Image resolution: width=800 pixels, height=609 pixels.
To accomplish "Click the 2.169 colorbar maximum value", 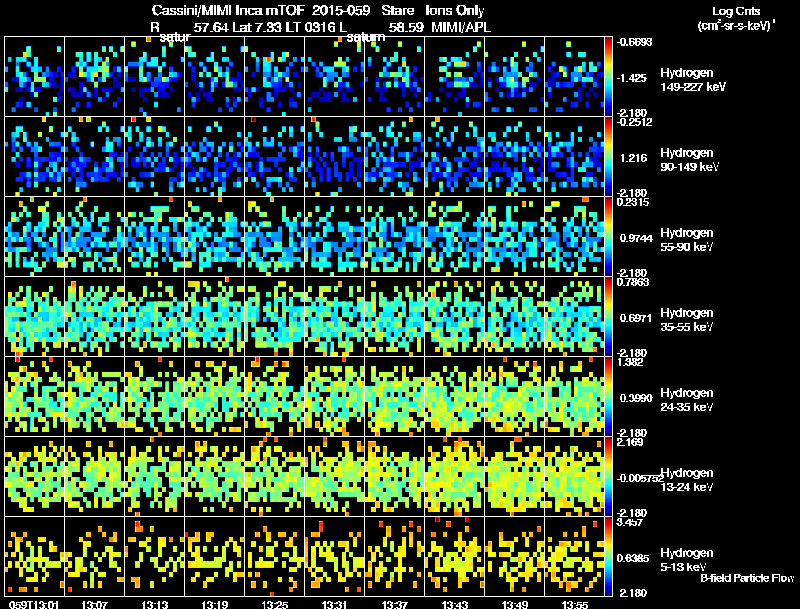I will pyautogui.click(x=630, y=442).
